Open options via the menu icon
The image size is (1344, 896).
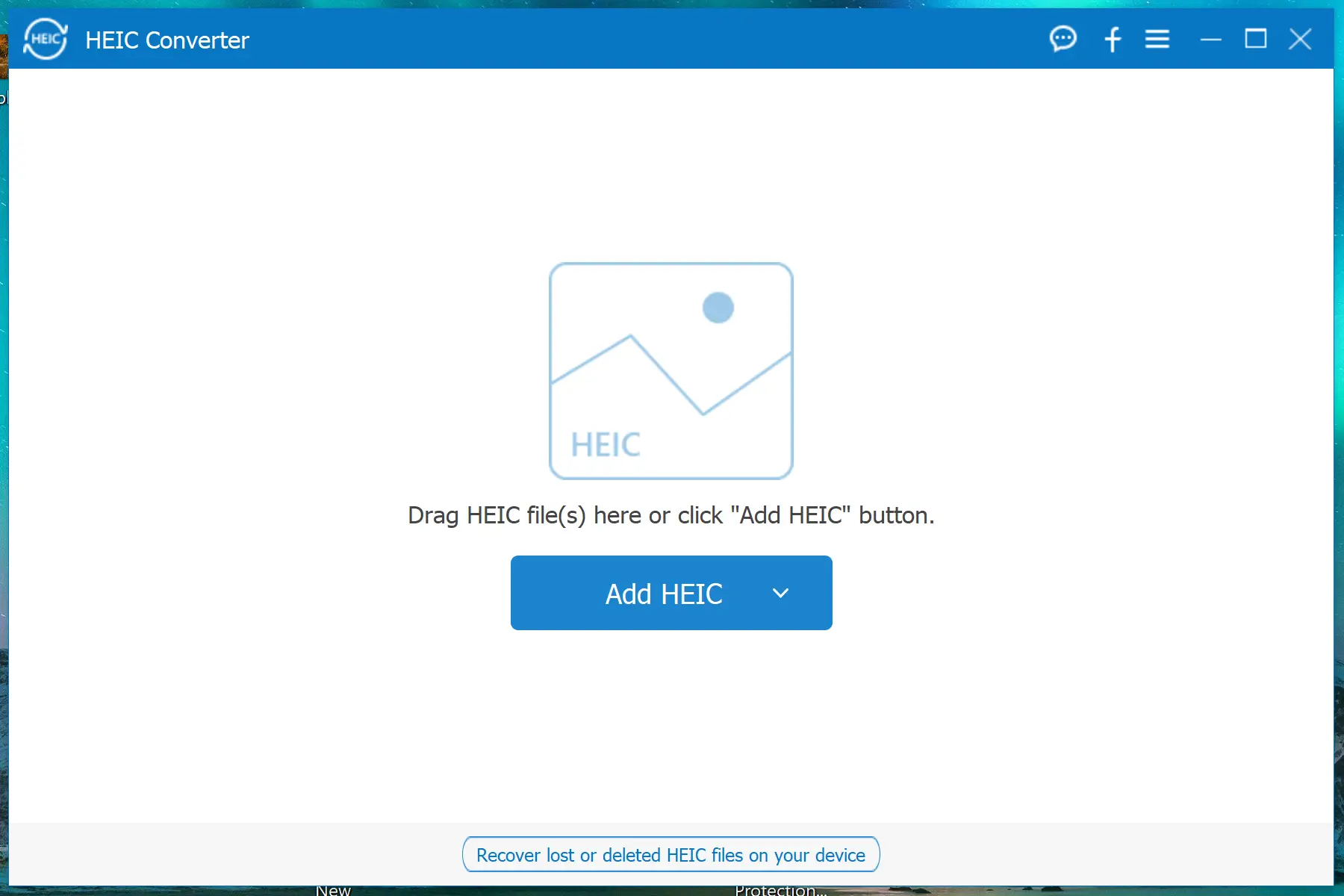coord(1157,39)
